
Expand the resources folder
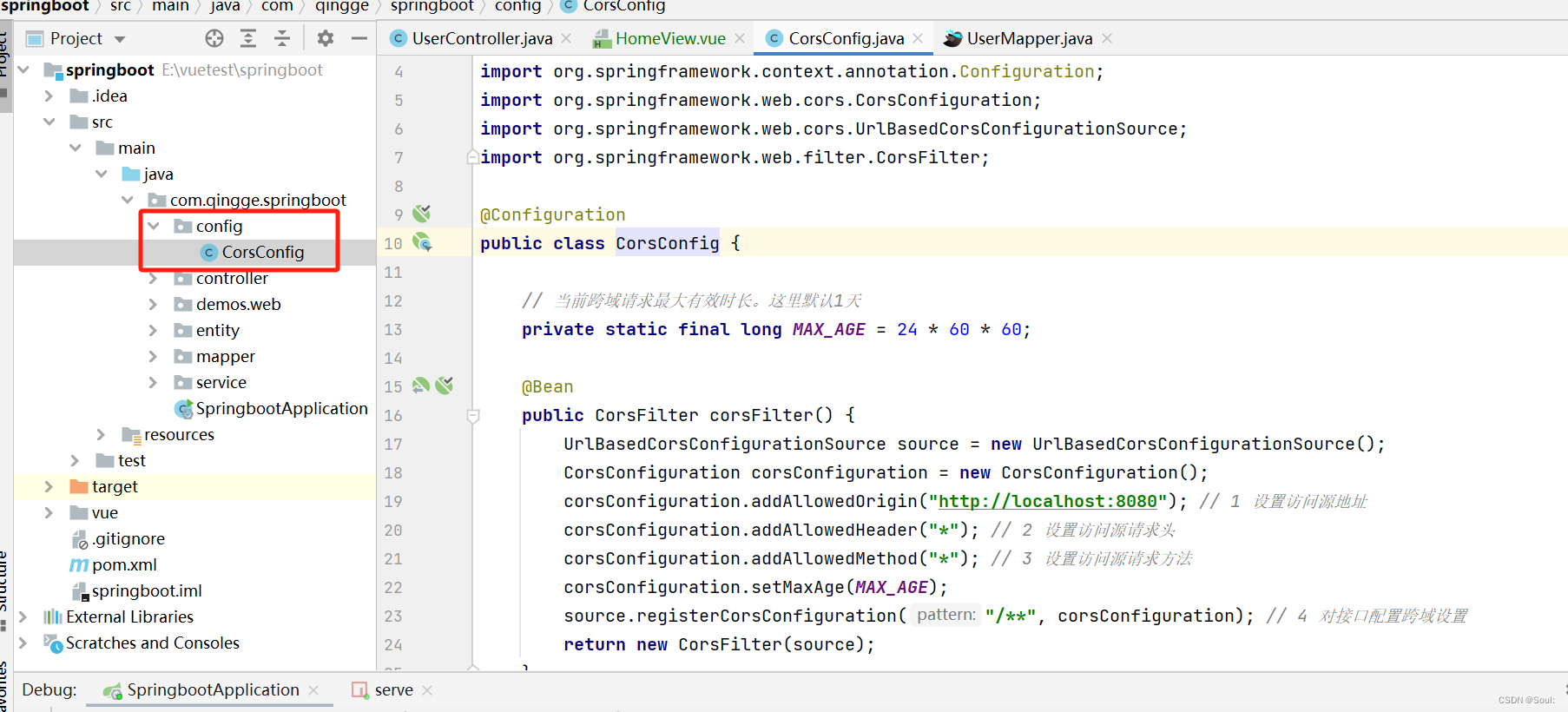pos(101,434)
